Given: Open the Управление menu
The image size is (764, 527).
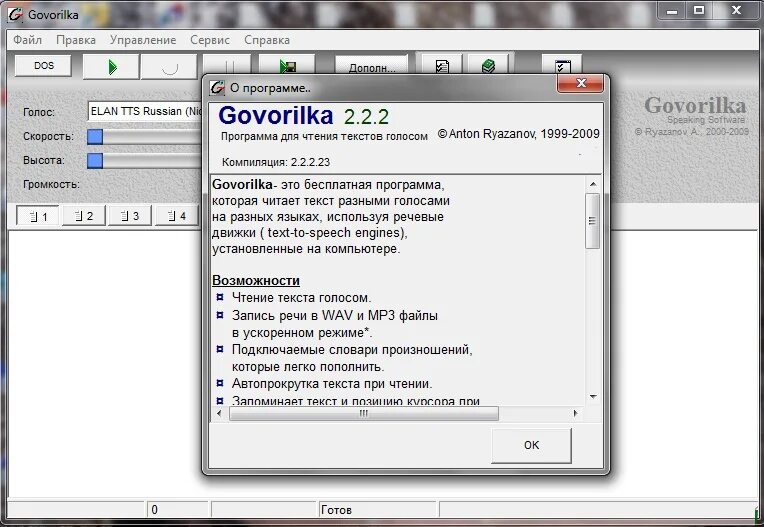Looking at the screenshot, I should pyautogui.click(x=143, y=40).
